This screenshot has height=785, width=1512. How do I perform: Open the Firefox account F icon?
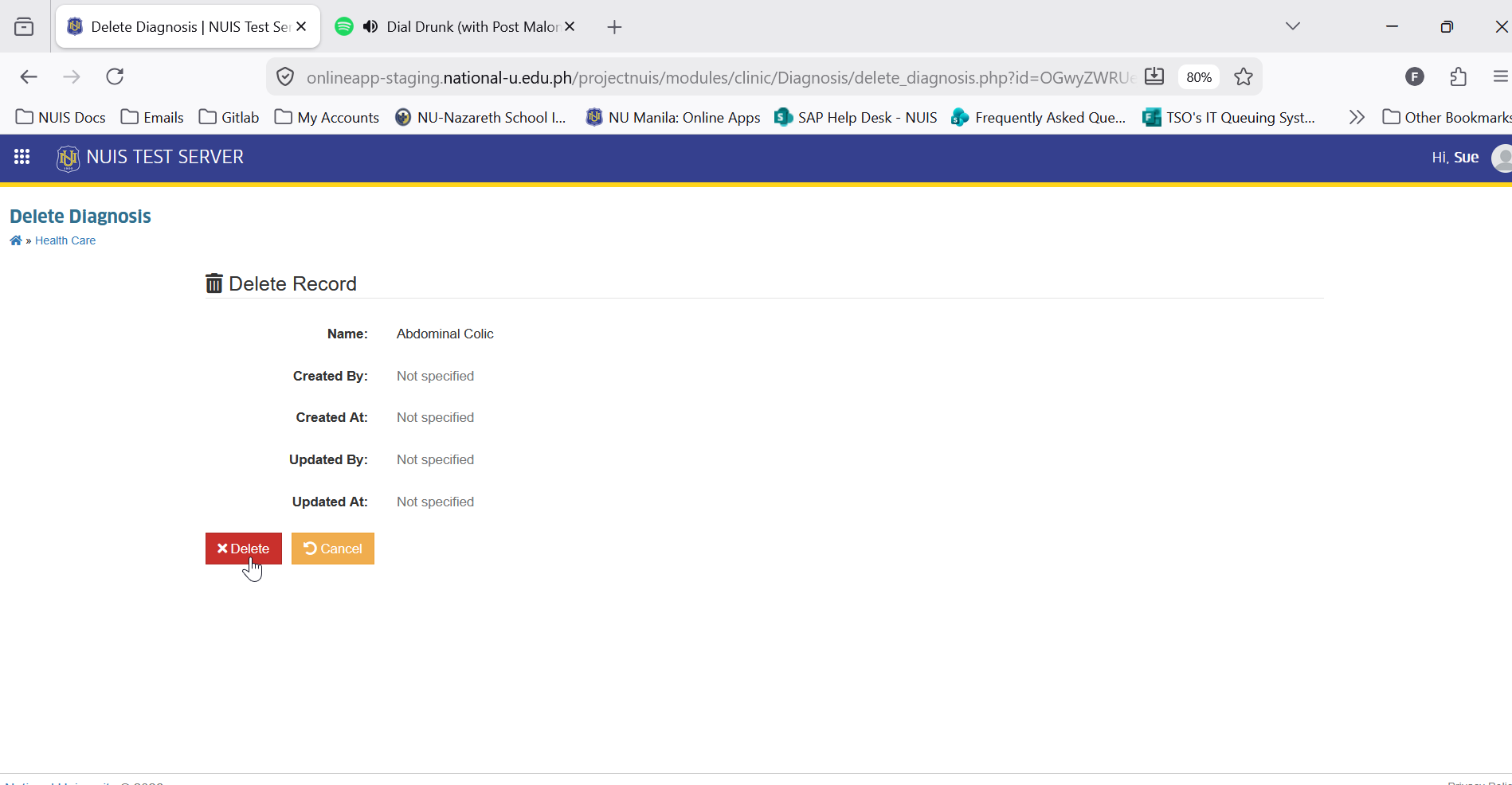click(x=1415, y=76)
